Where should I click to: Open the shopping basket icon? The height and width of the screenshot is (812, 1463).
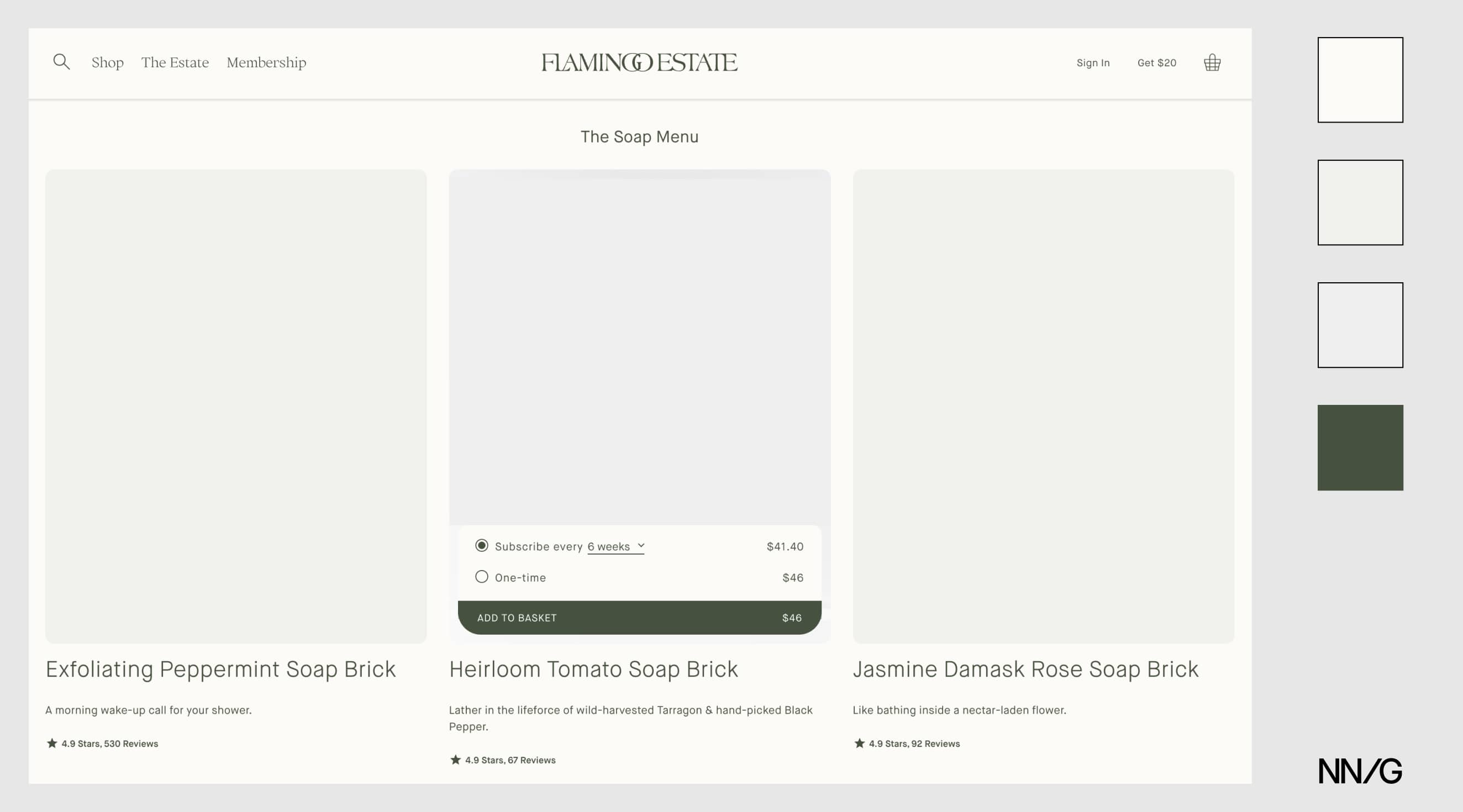click(1212, 62)
